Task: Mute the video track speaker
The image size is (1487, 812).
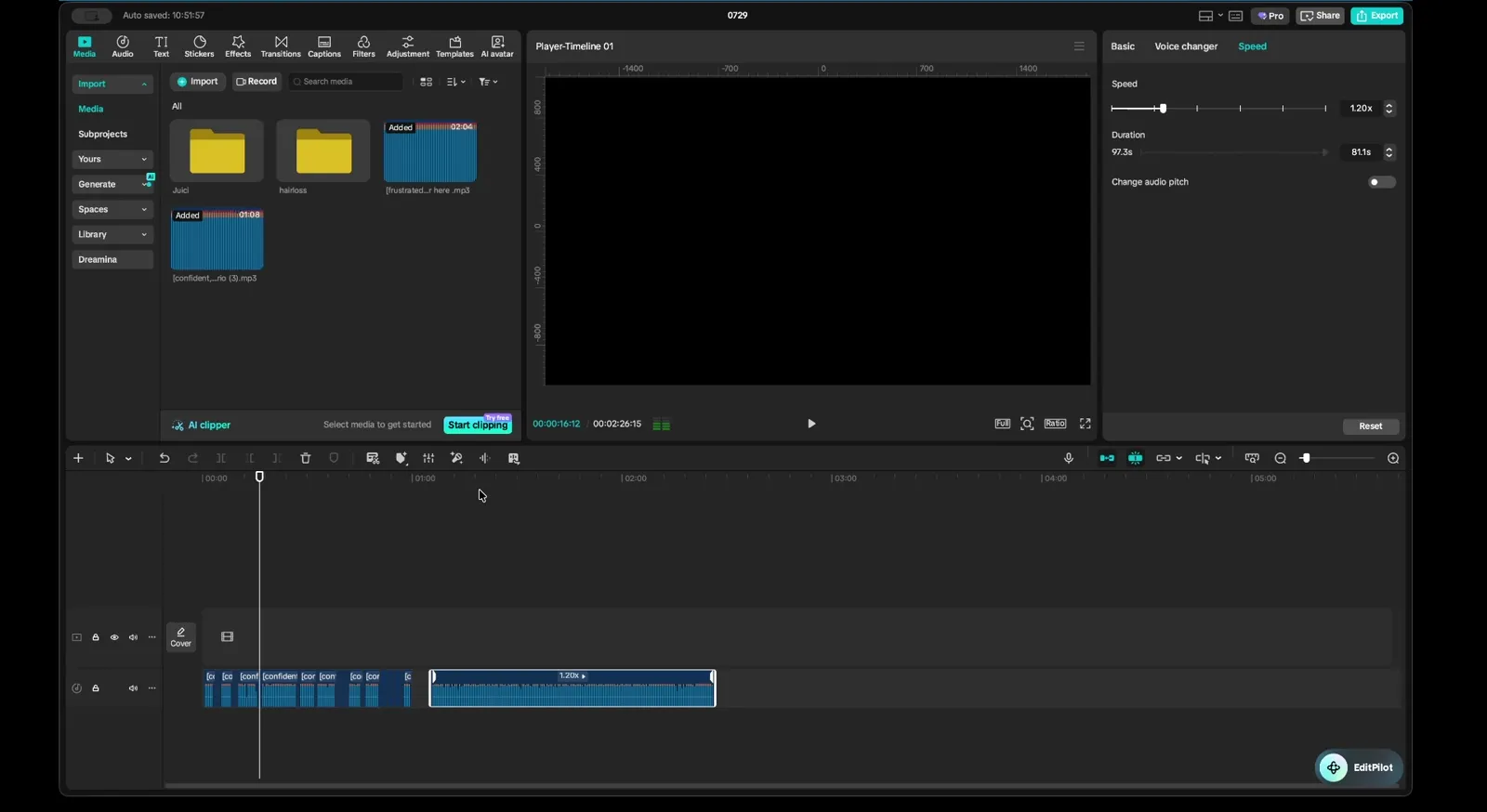Action: 133,637
